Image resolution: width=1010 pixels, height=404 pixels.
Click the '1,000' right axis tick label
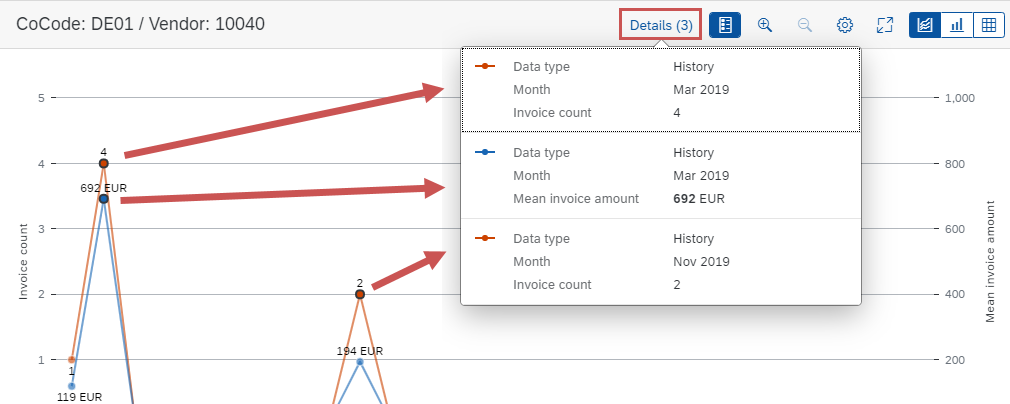tap(960, 98)
